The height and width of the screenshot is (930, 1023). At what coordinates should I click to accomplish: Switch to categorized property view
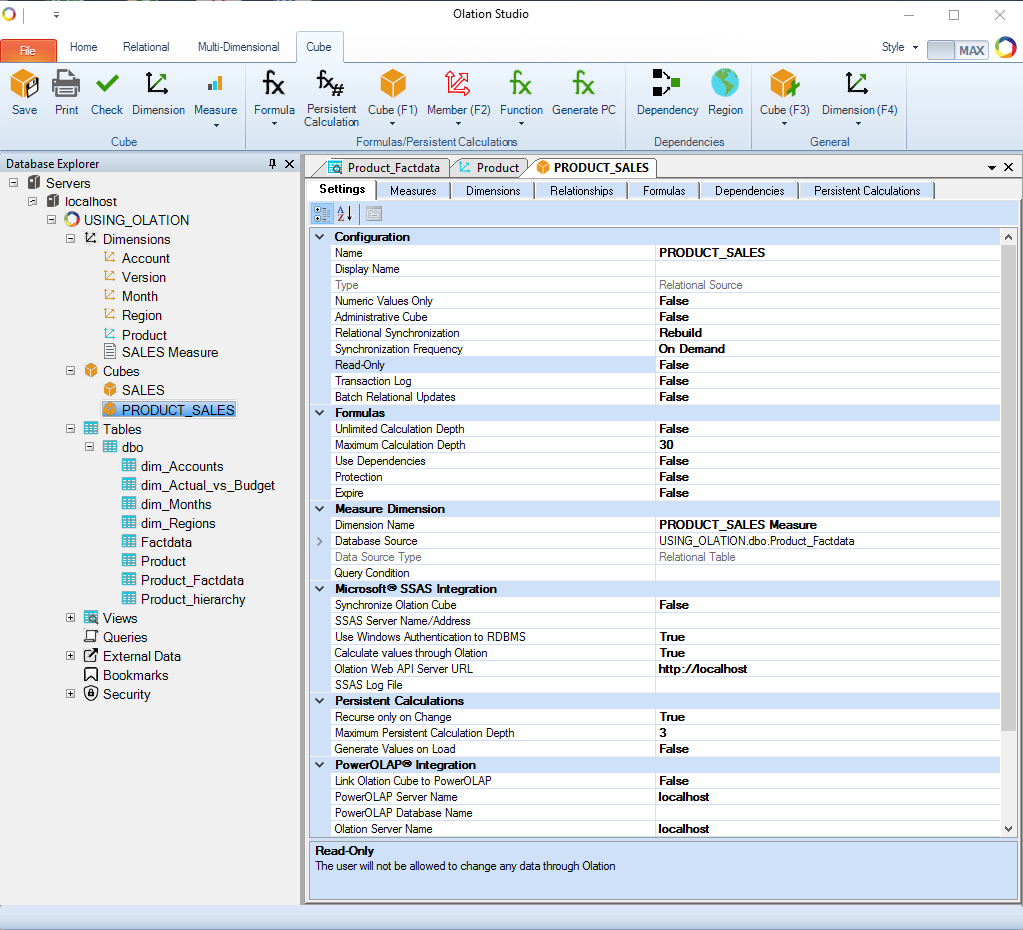[x=322, y=213]
